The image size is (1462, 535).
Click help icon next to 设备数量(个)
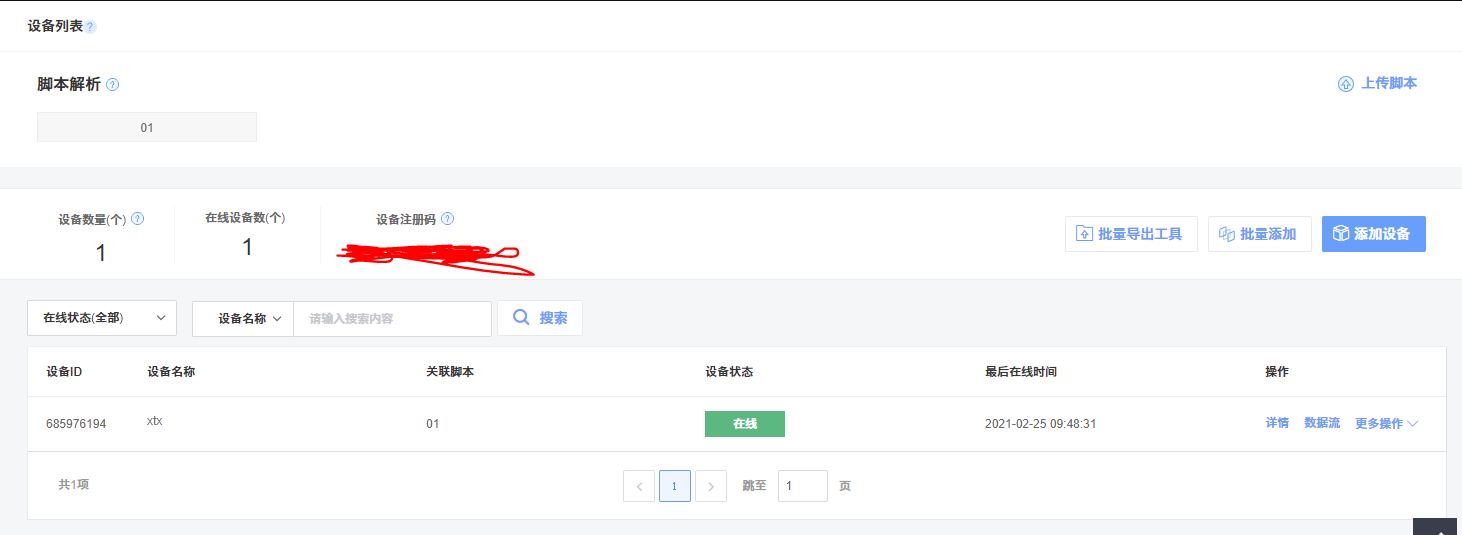point(138,218)
